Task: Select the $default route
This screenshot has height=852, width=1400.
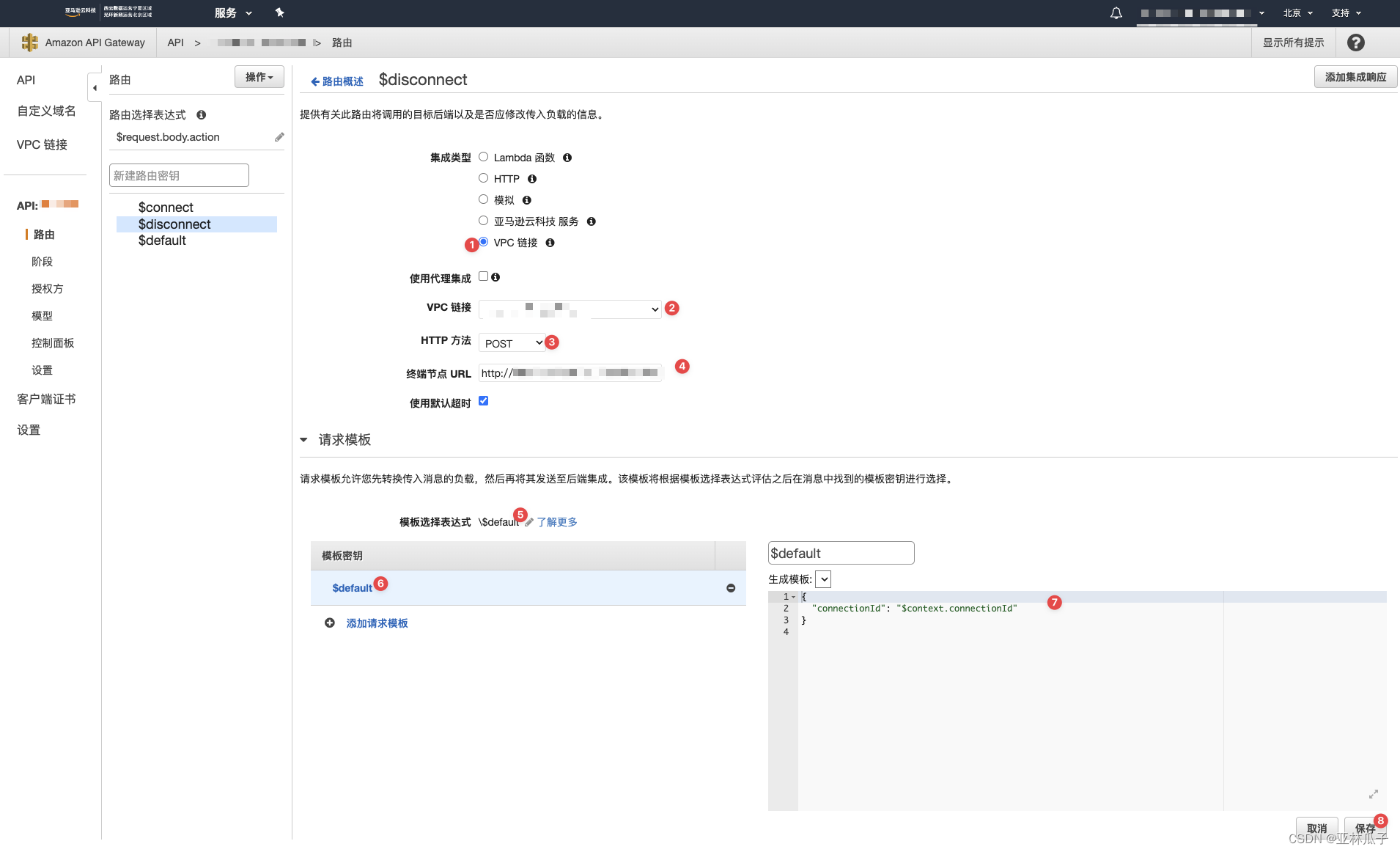Action: (162, 240)
